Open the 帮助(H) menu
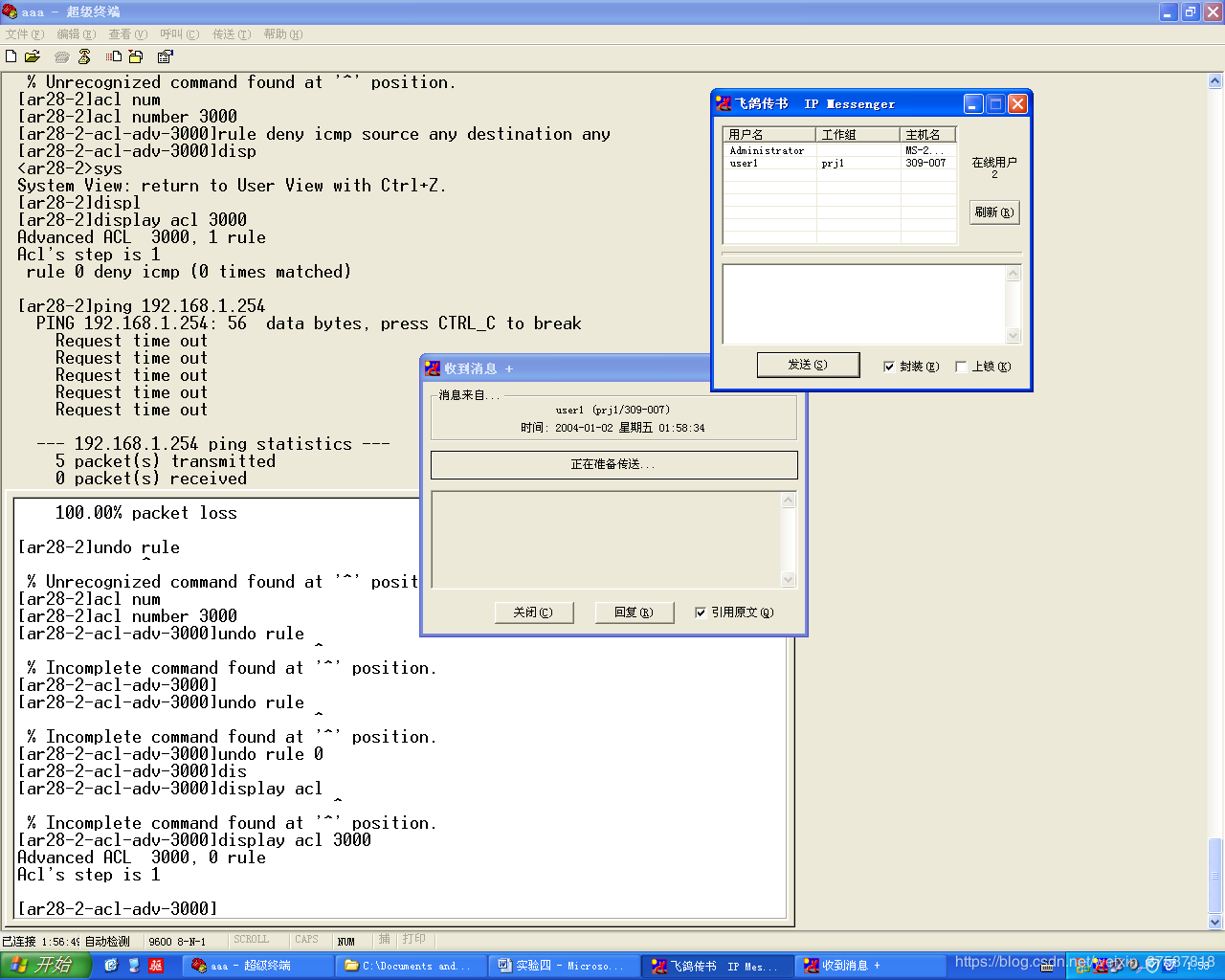1225x980 pixels. click(x=282, y=34)
